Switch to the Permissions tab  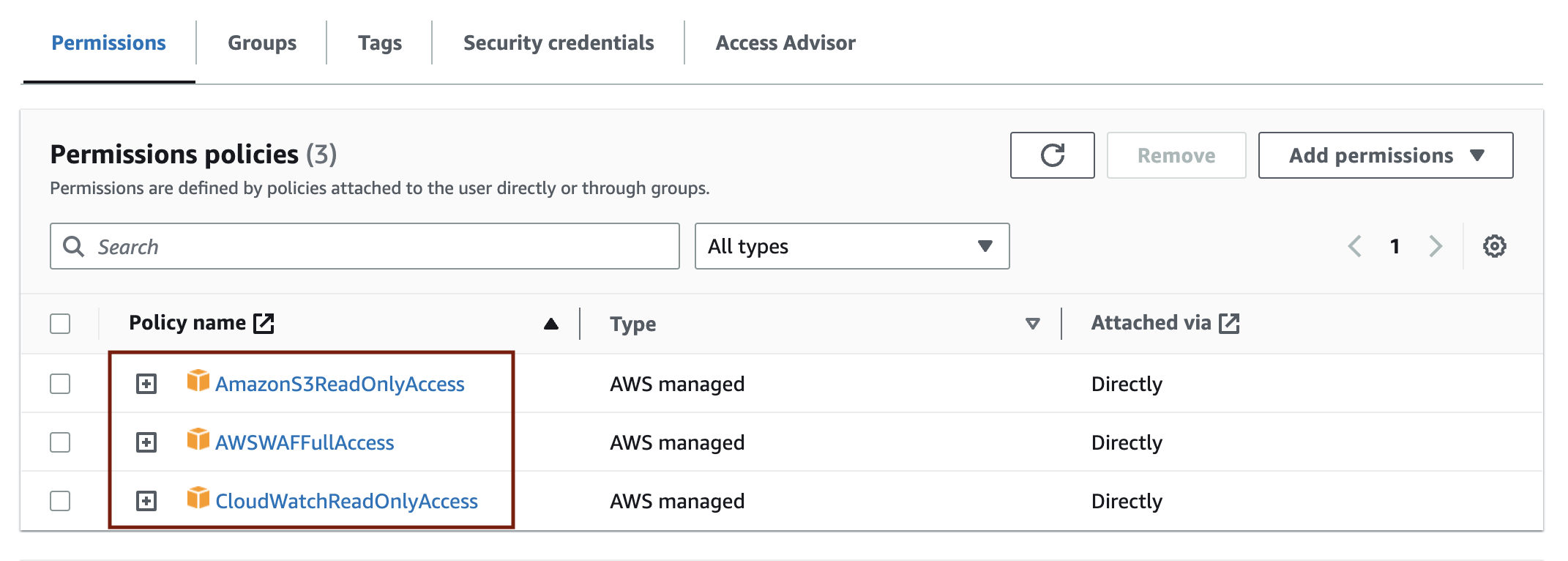coord(109,43)
